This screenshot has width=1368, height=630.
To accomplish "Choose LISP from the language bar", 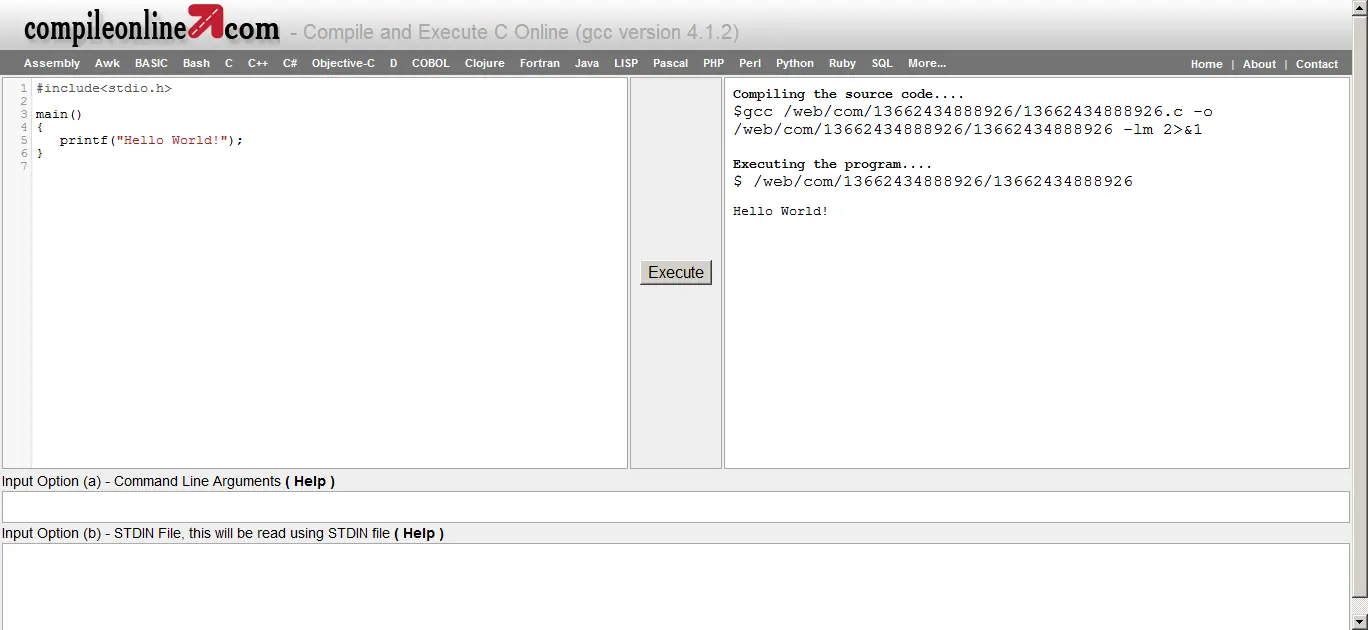I will pyautogui.click(x=626, y=63).
